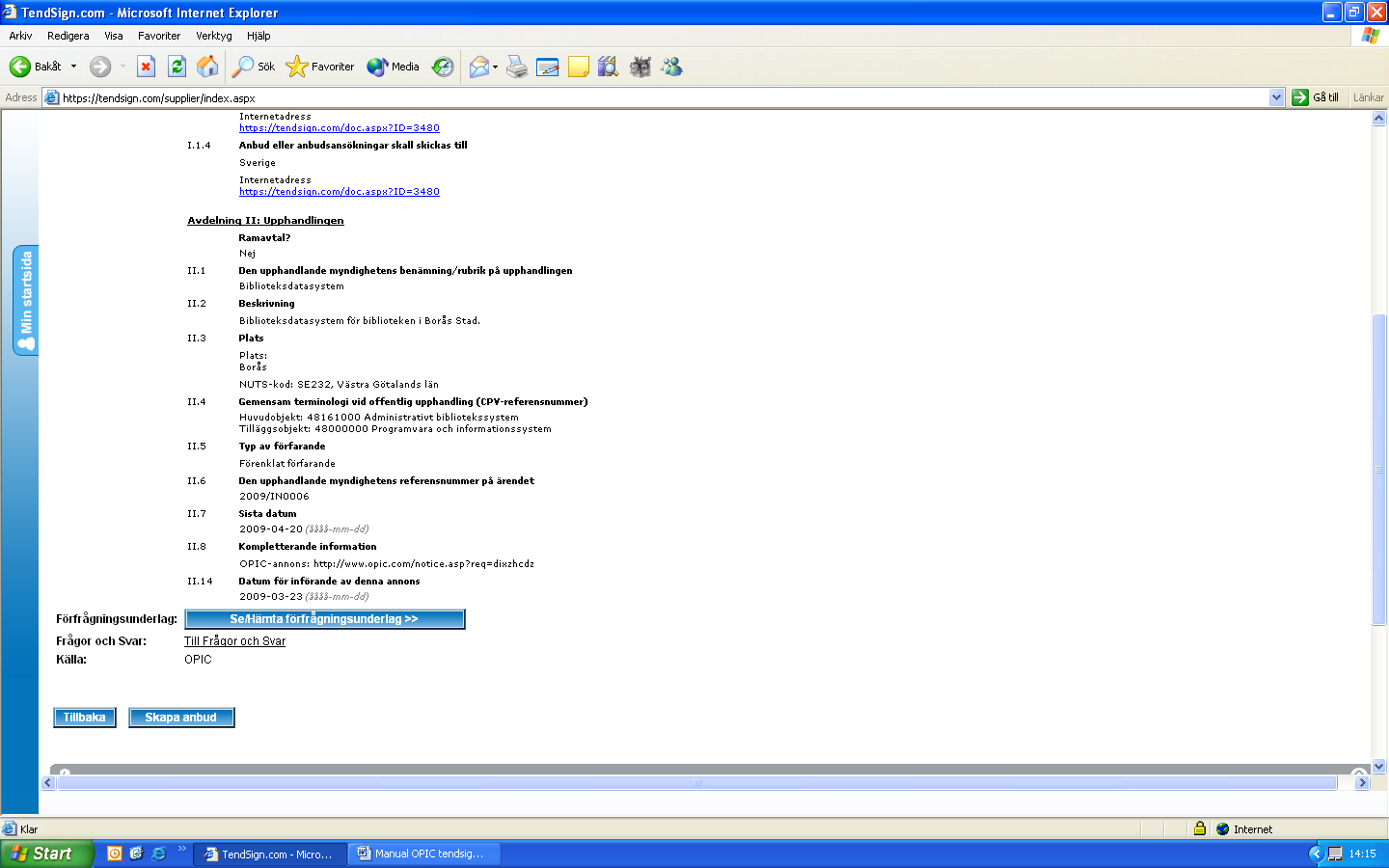Click the network tray icon near the clock
Screen dimensions: 1389x868
coord(1335,854)
